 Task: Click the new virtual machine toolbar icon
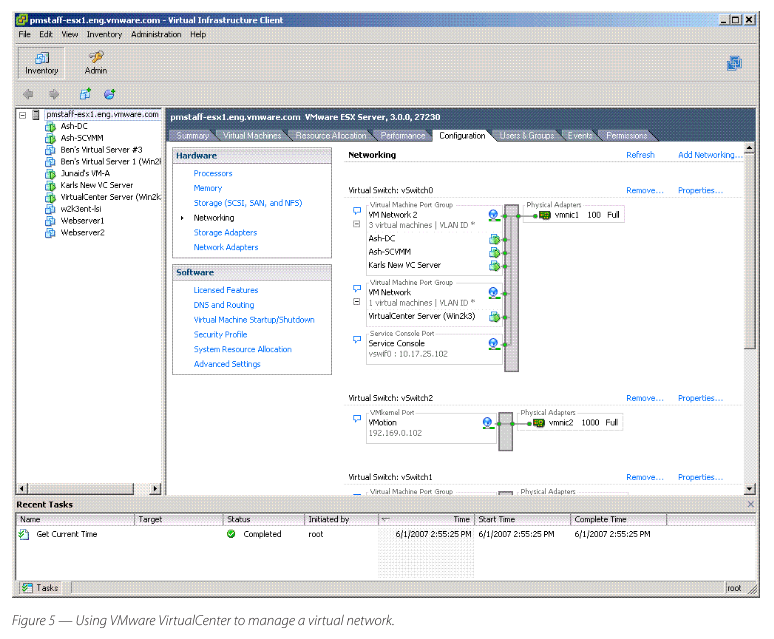point(85,94)
